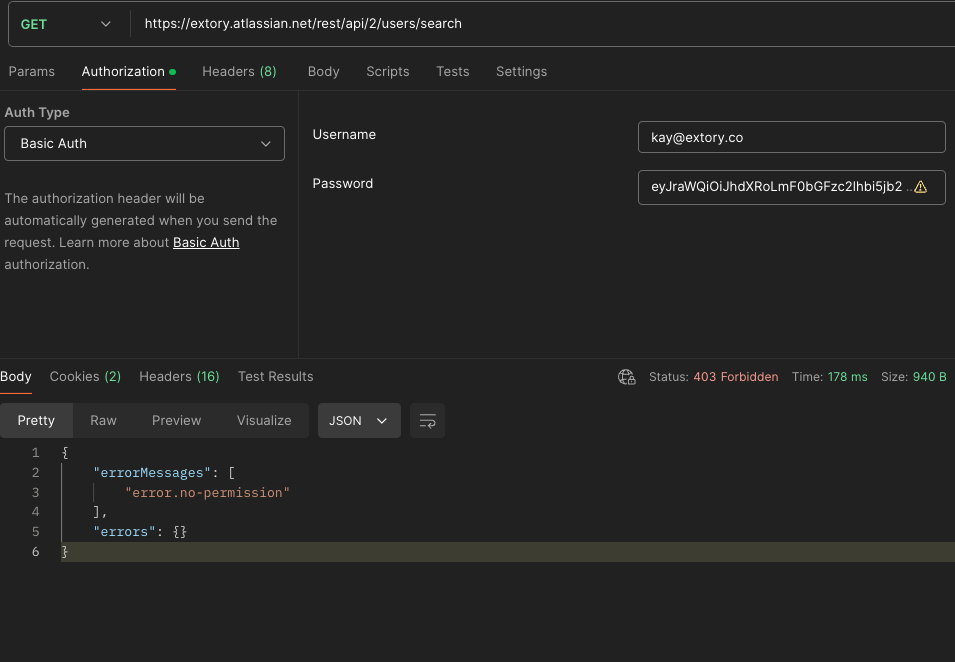Click the Username input field
The width and height of the screenshot is (955, 662).
pos(791,138)
